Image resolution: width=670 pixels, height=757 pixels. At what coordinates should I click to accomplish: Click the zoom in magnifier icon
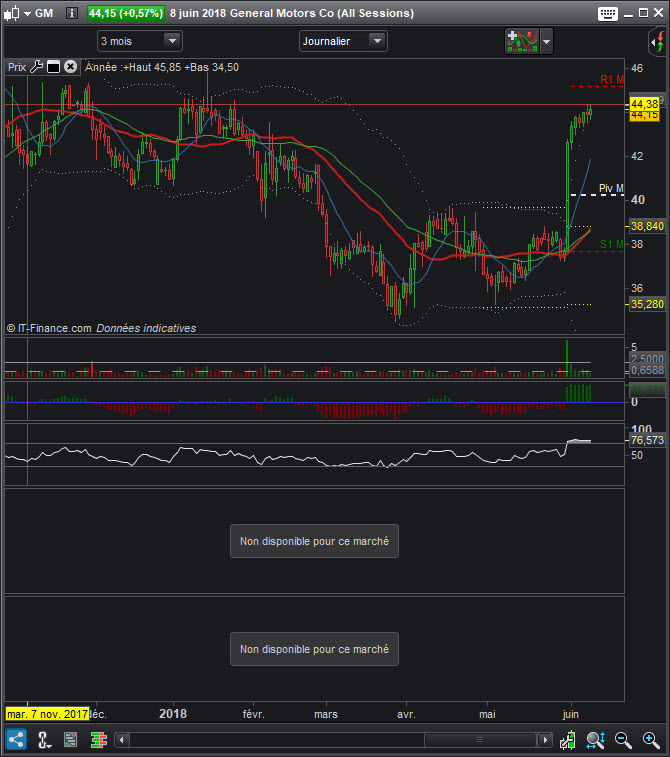click(x=651, y=740)
